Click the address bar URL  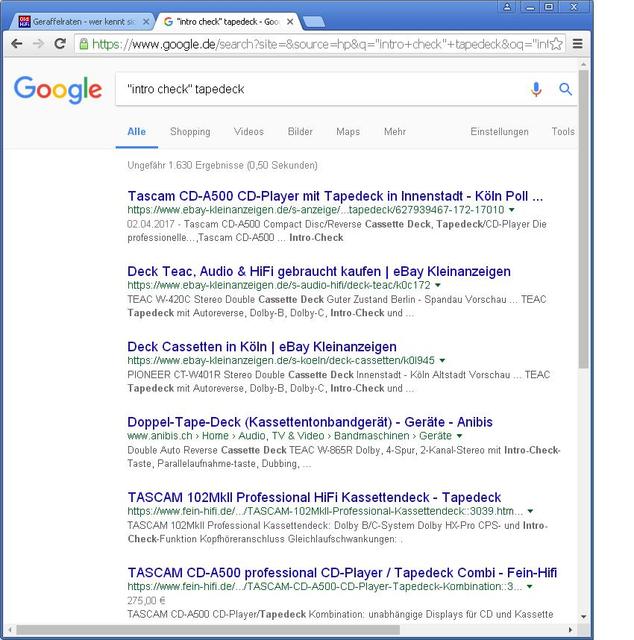(320, 44)
